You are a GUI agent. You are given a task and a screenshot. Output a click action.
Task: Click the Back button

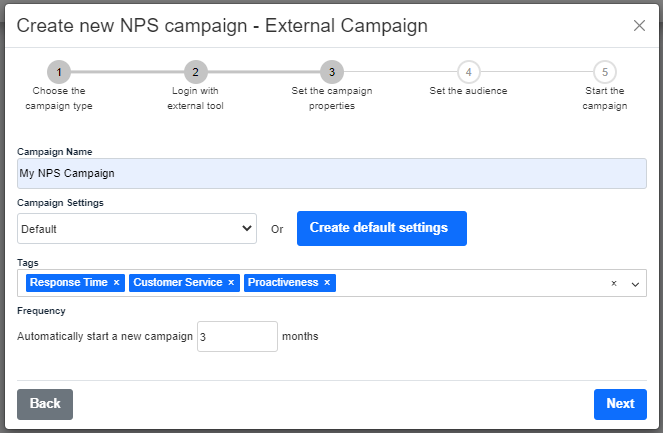45,404
